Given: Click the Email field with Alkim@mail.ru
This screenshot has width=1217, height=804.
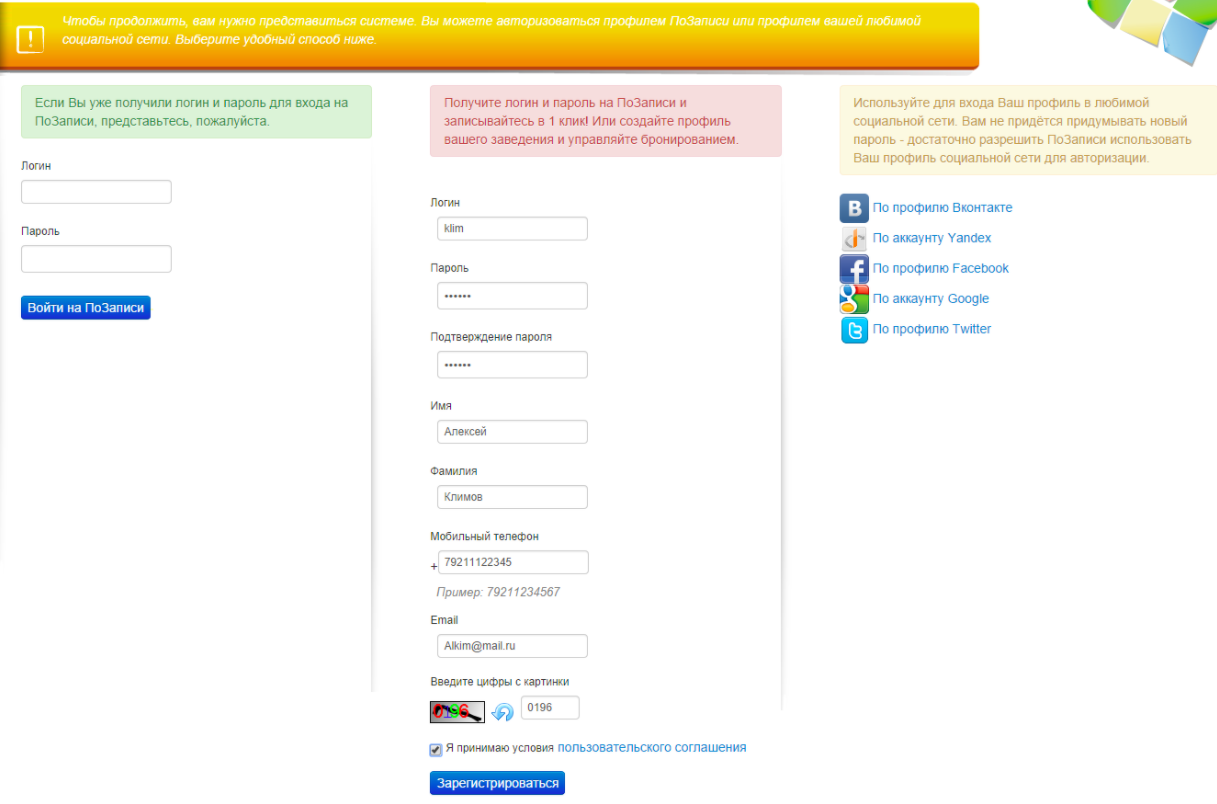Looking at the screenshot, I should coord(512,647).
